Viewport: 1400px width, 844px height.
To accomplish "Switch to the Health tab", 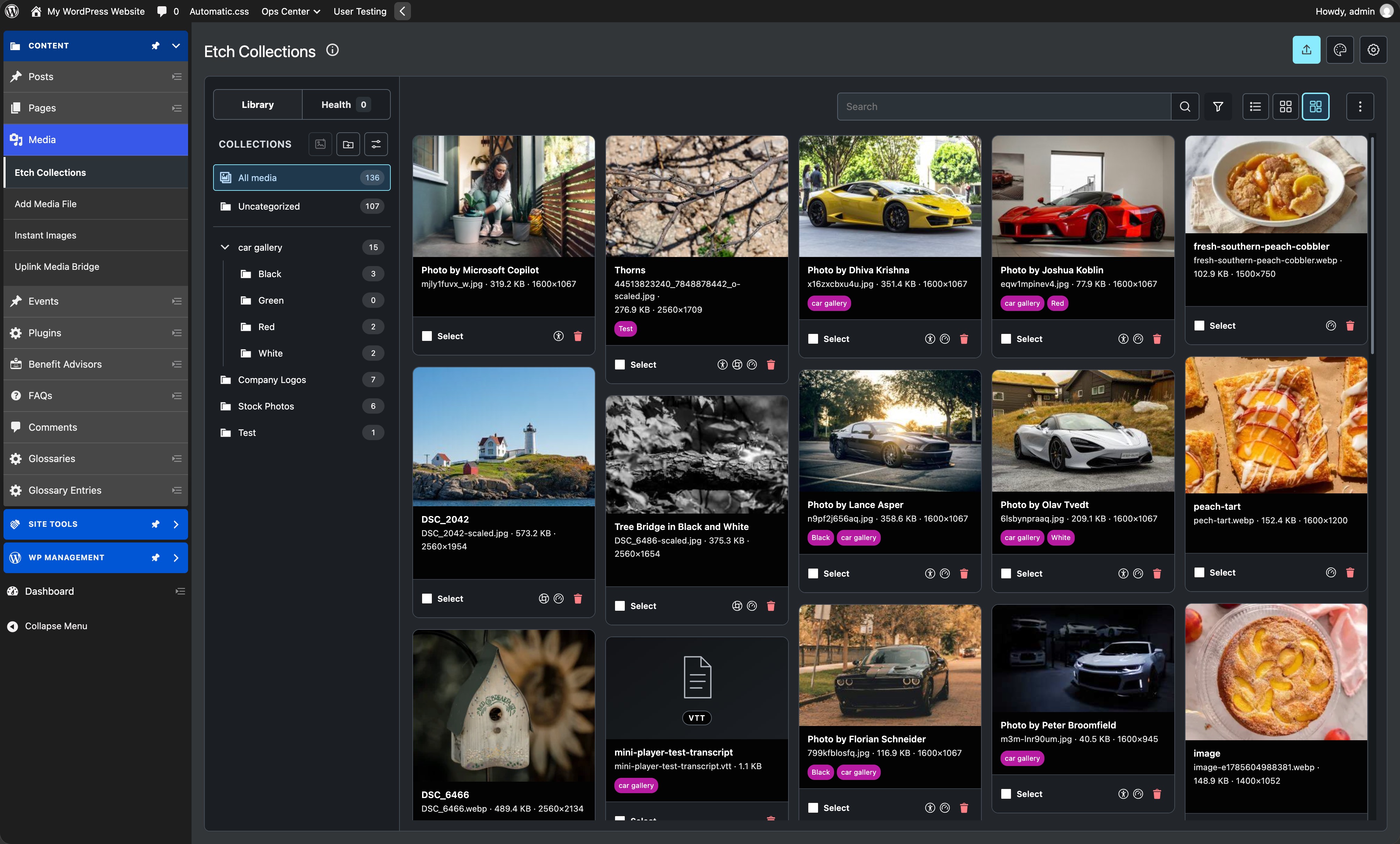I will pyautogui.click(x=346, y=104).
